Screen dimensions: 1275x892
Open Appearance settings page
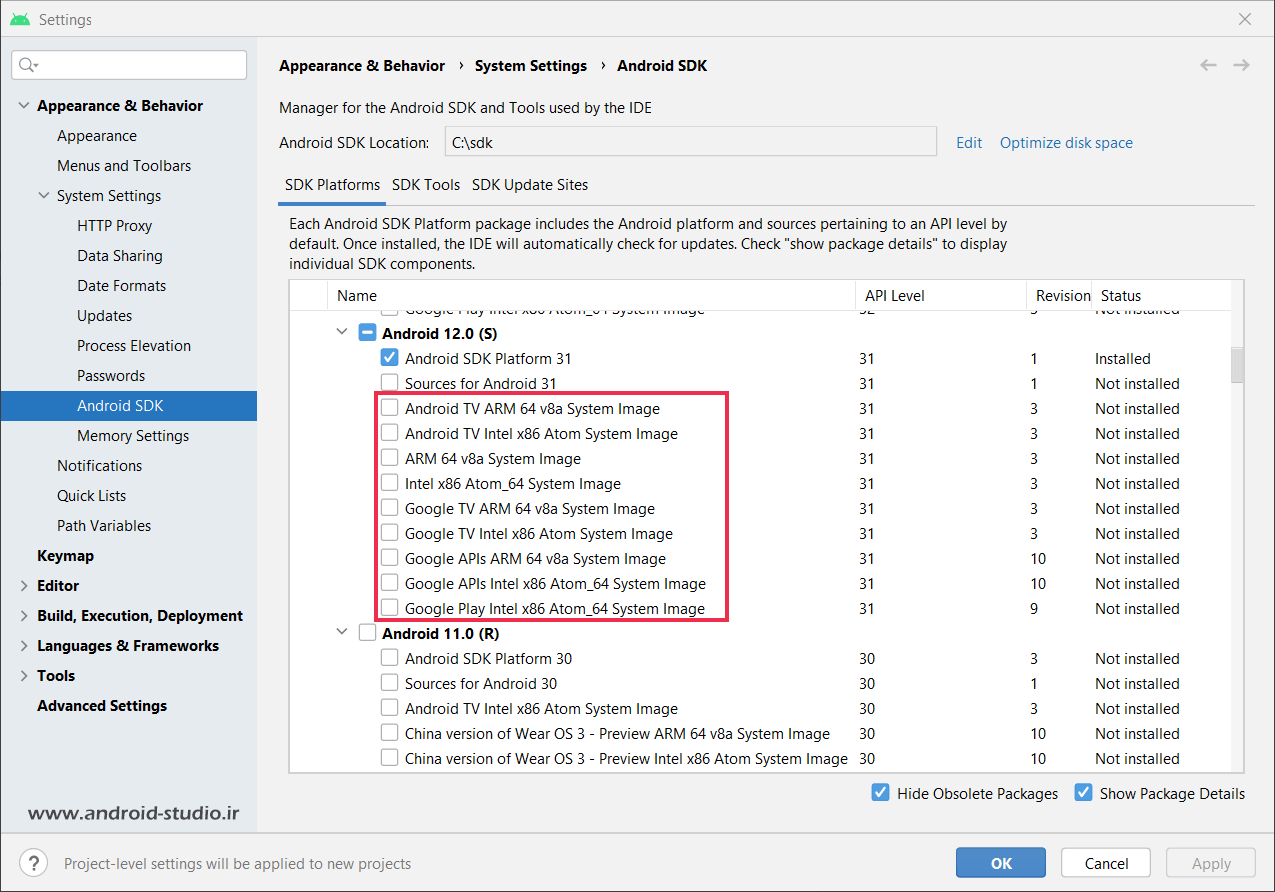point(97,136)
